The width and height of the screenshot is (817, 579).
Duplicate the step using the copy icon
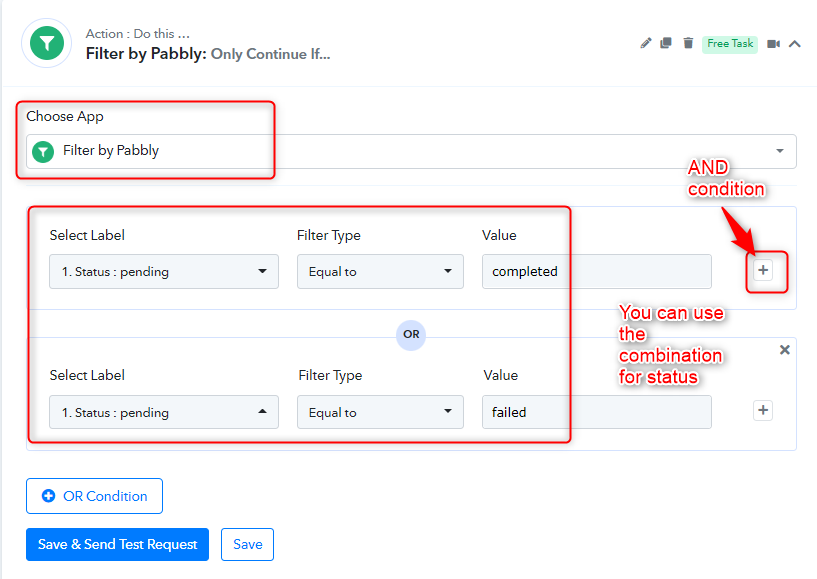coord(666,43)
